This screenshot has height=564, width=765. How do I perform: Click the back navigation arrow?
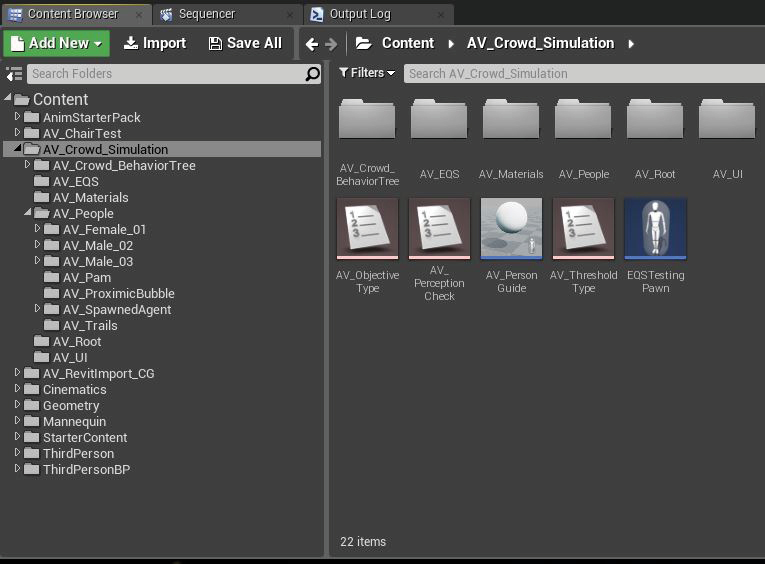[312, 44]
